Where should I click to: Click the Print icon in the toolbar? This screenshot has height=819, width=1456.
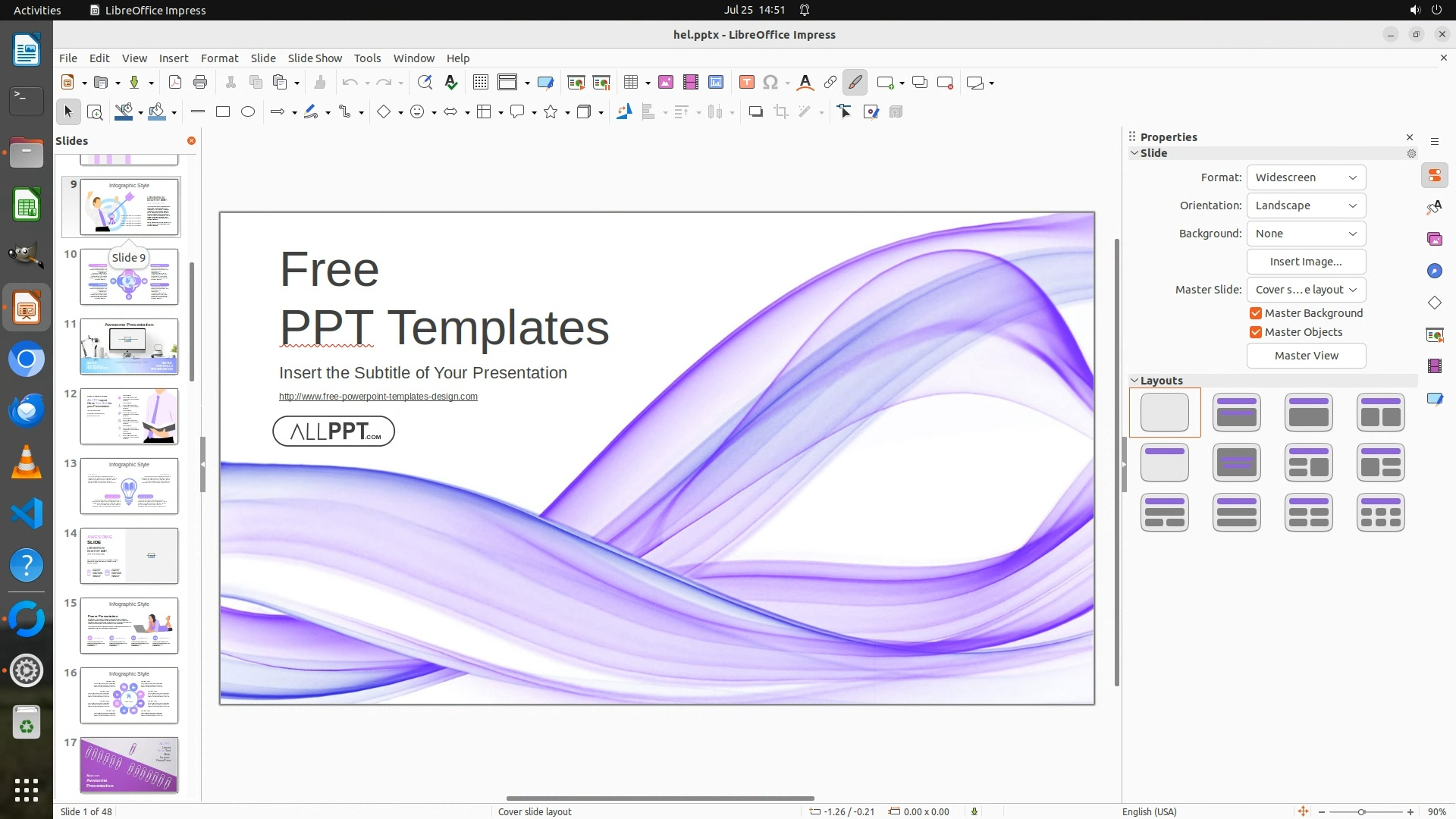tap(200, 83)
